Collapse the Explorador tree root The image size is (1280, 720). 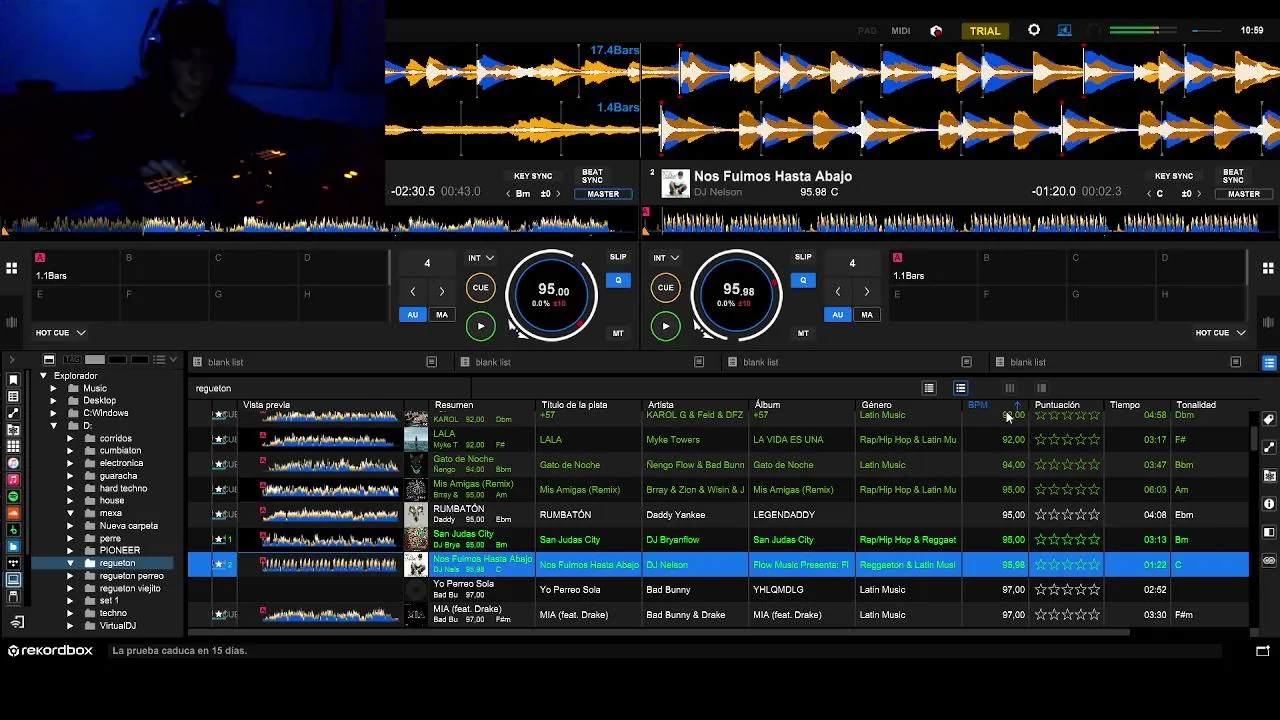pos(43,376)
